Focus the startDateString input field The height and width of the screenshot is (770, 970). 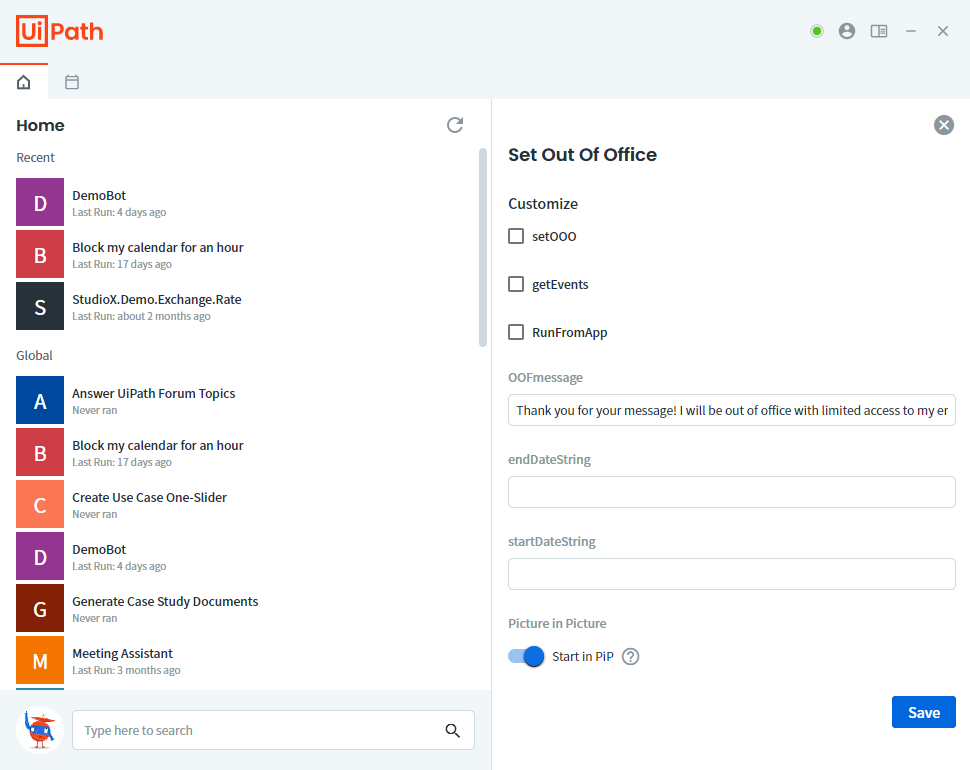(x=731, y=574)
